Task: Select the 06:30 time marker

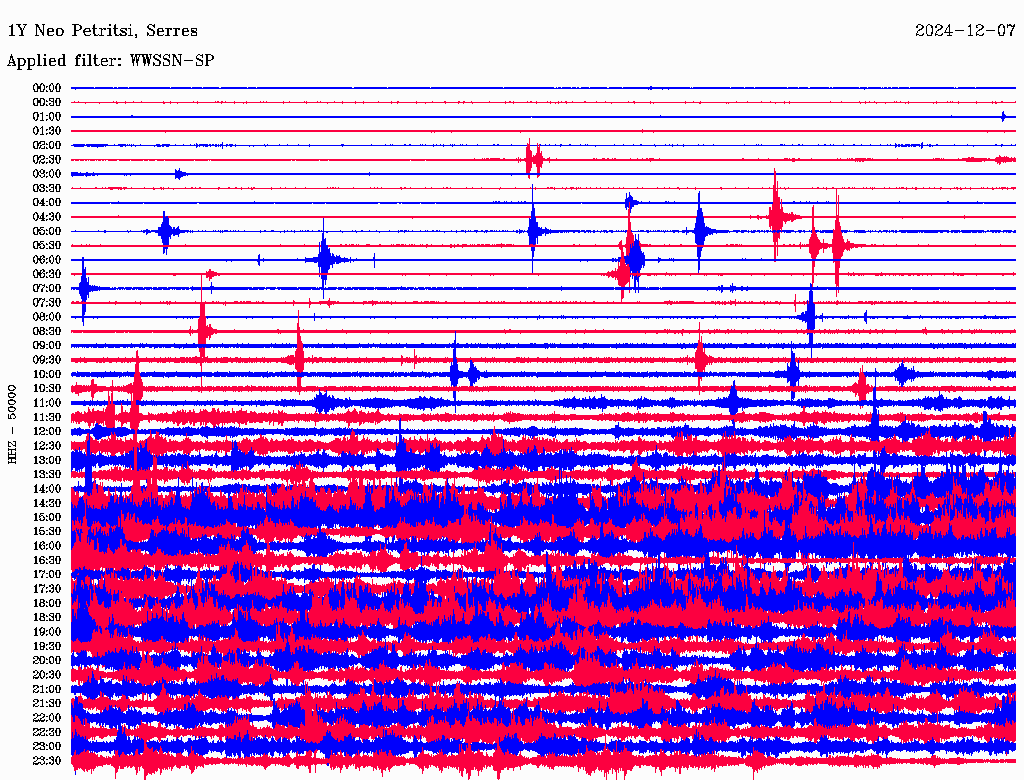Action: [x=47, y=274]
